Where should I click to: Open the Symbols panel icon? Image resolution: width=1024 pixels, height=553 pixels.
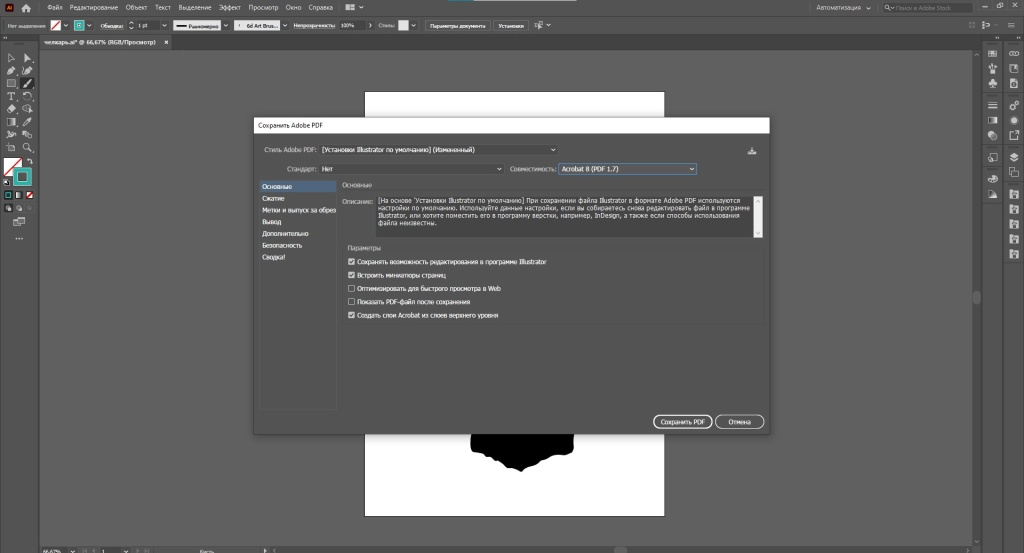point(993,84)
